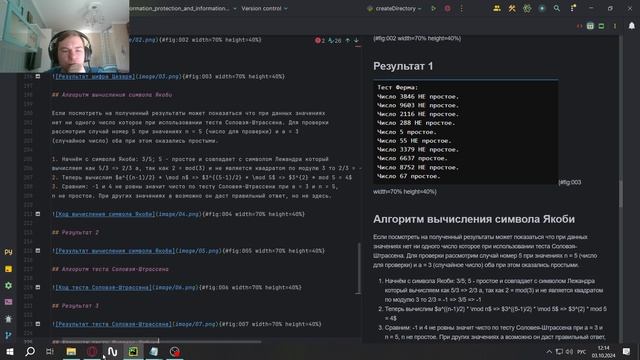This screenshot has height=360, width=640.
Task: Open Problems tool window in sidebar
Action: point(8,319)
